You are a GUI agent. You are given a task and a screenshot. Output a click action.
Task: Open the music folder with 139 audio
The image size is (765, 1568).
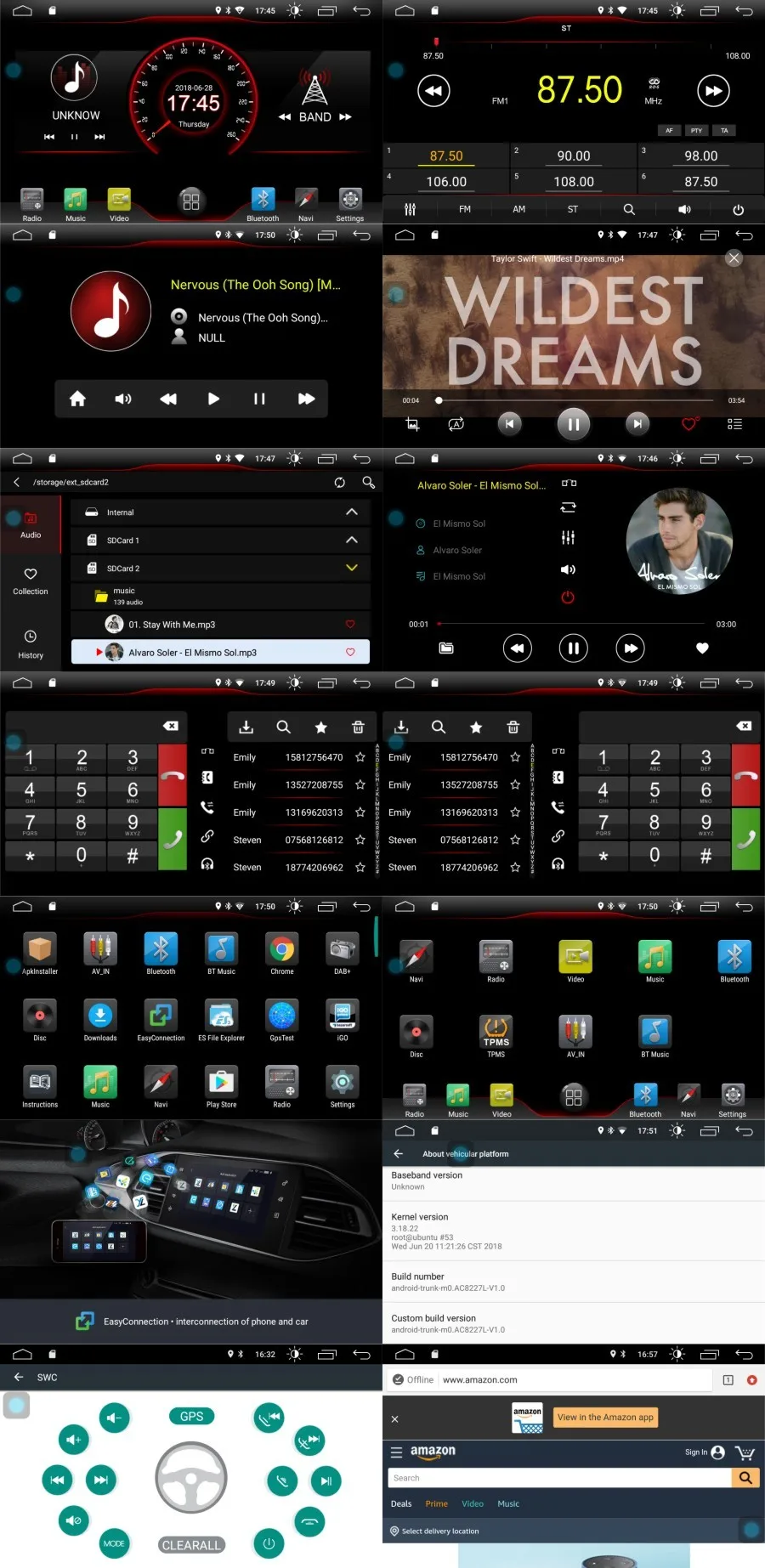point(220,596)
